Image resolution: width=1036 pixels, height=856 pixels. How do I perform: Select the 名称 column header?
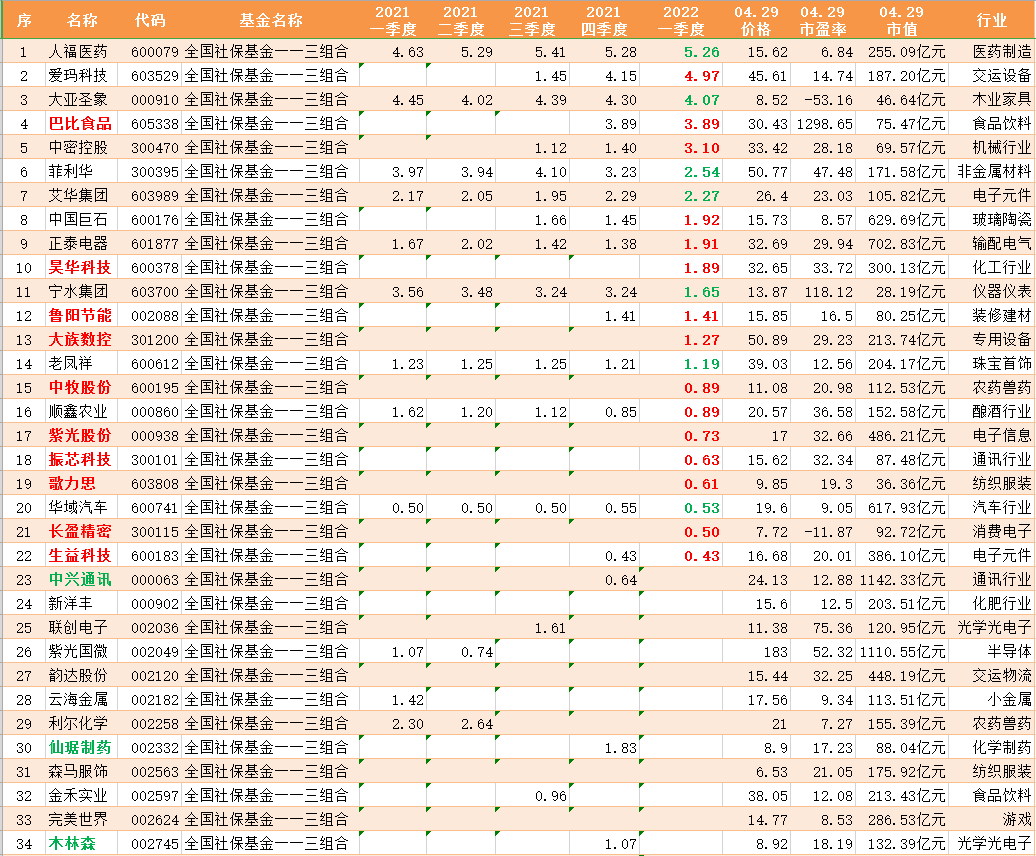pyautogui.click(x=82, y=20)
